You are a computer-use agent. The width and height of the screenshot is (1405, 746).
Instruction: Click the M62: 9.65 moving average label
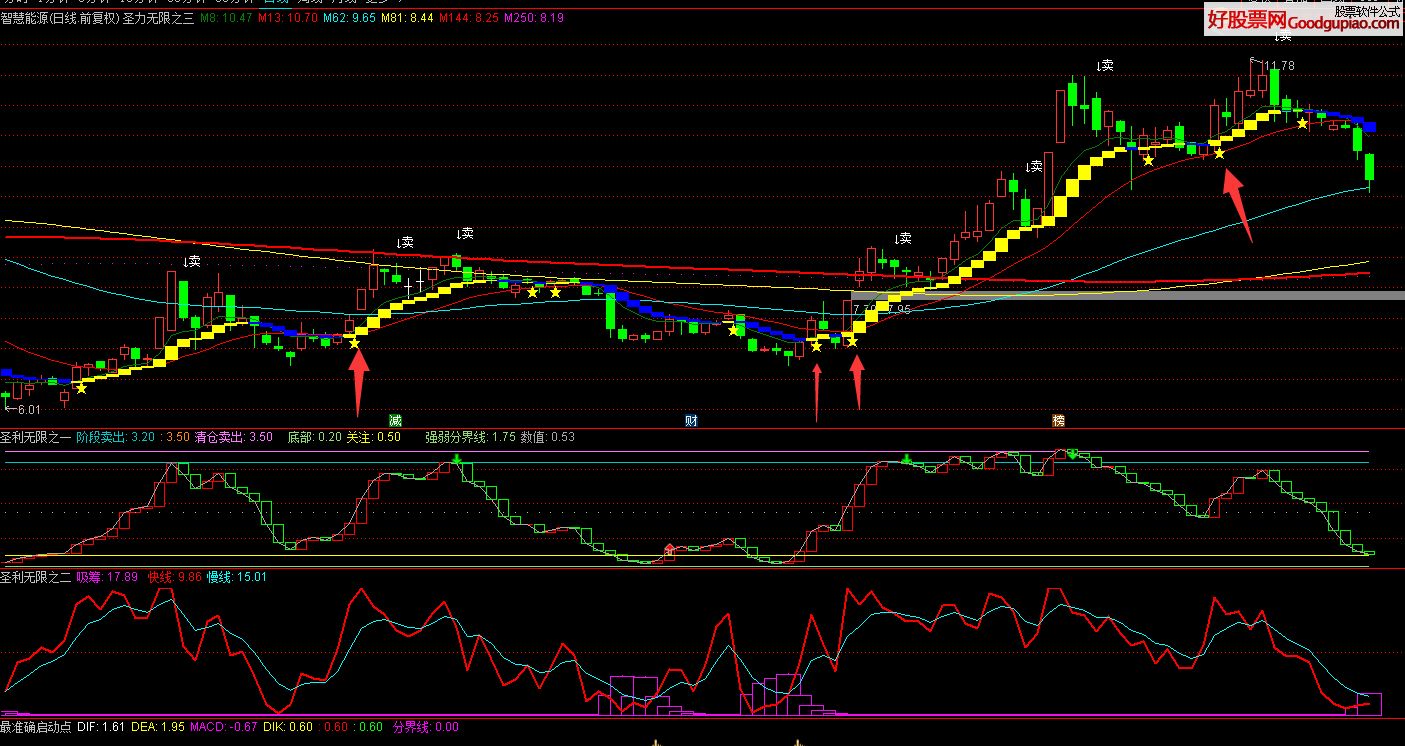point(351,18)
